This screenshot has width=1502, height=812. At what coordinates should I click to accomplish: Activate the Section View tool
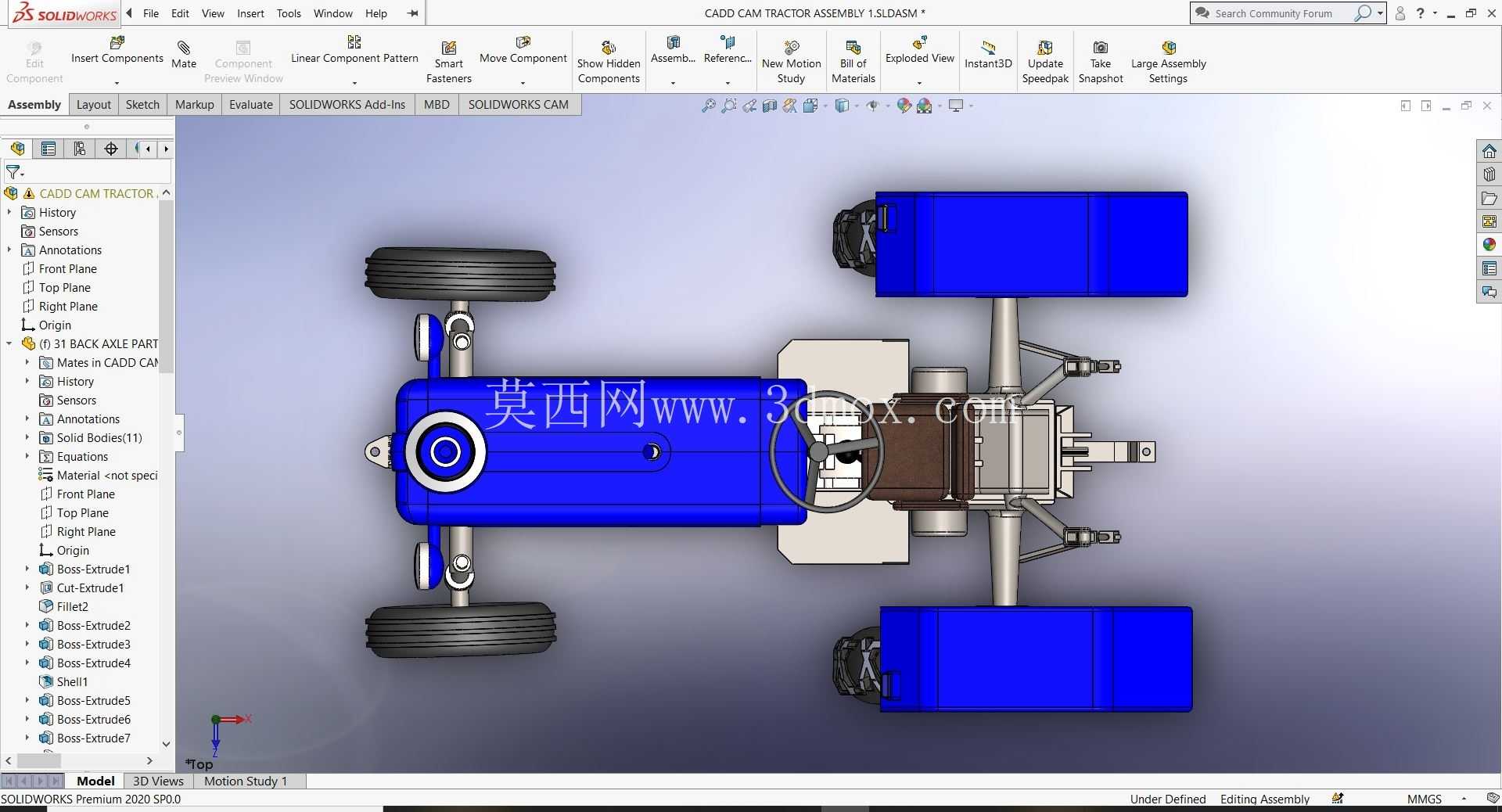(770, 106)
